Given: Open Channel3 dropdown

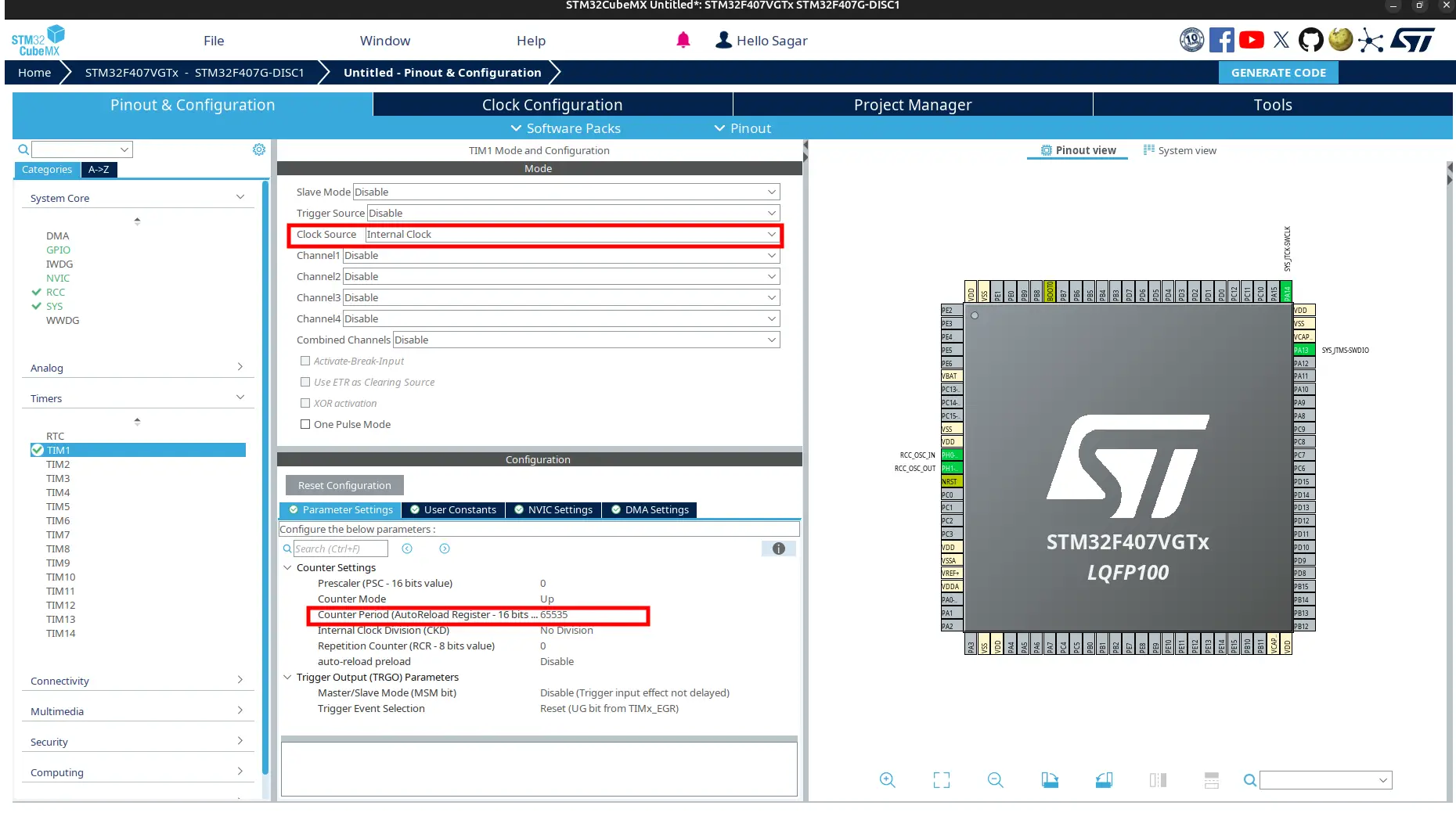Looking at the screenshot, I should pos(561,297).
